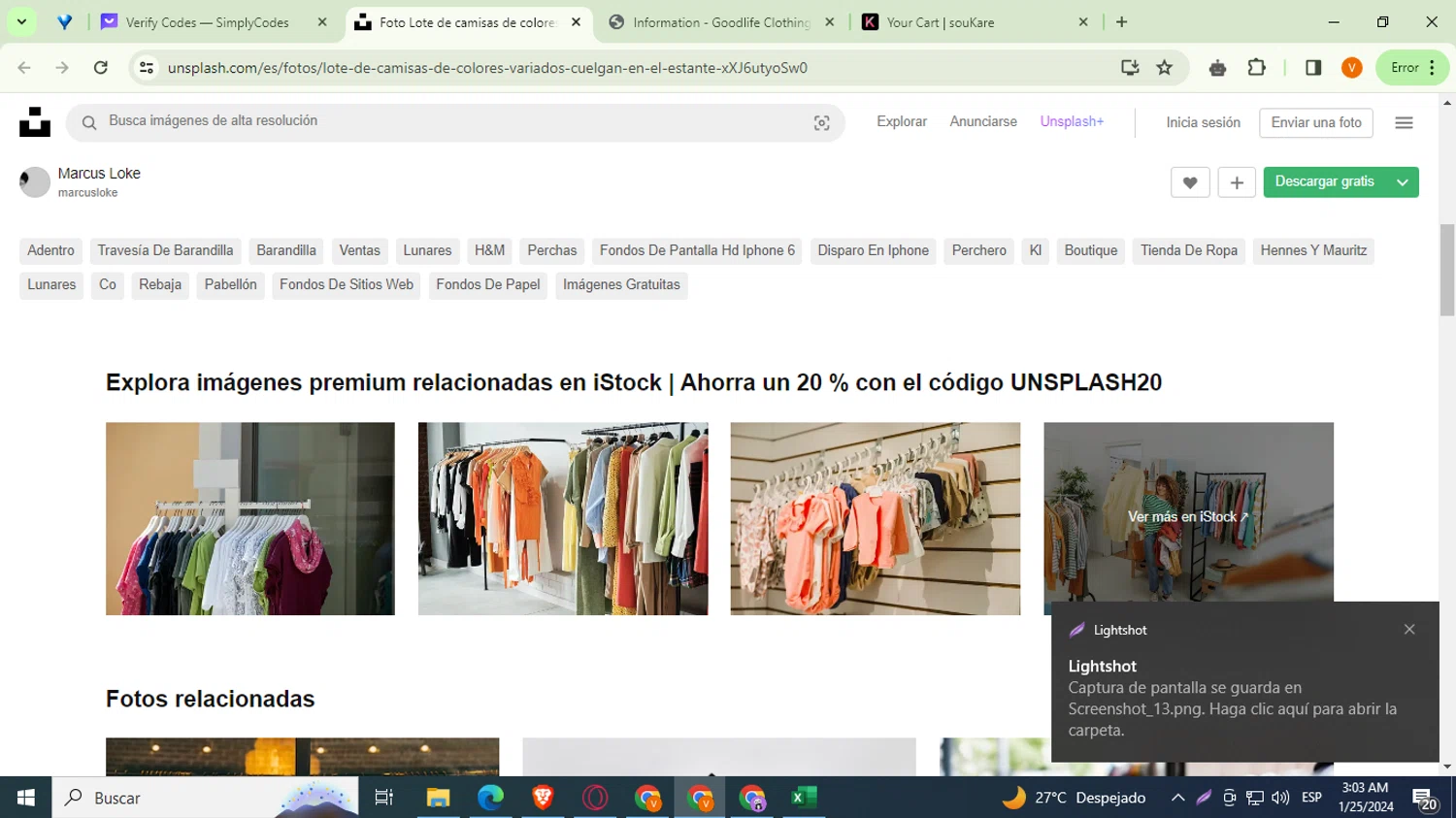
Task: Click Ver más en iStock link
Action: pos(1188,517)
